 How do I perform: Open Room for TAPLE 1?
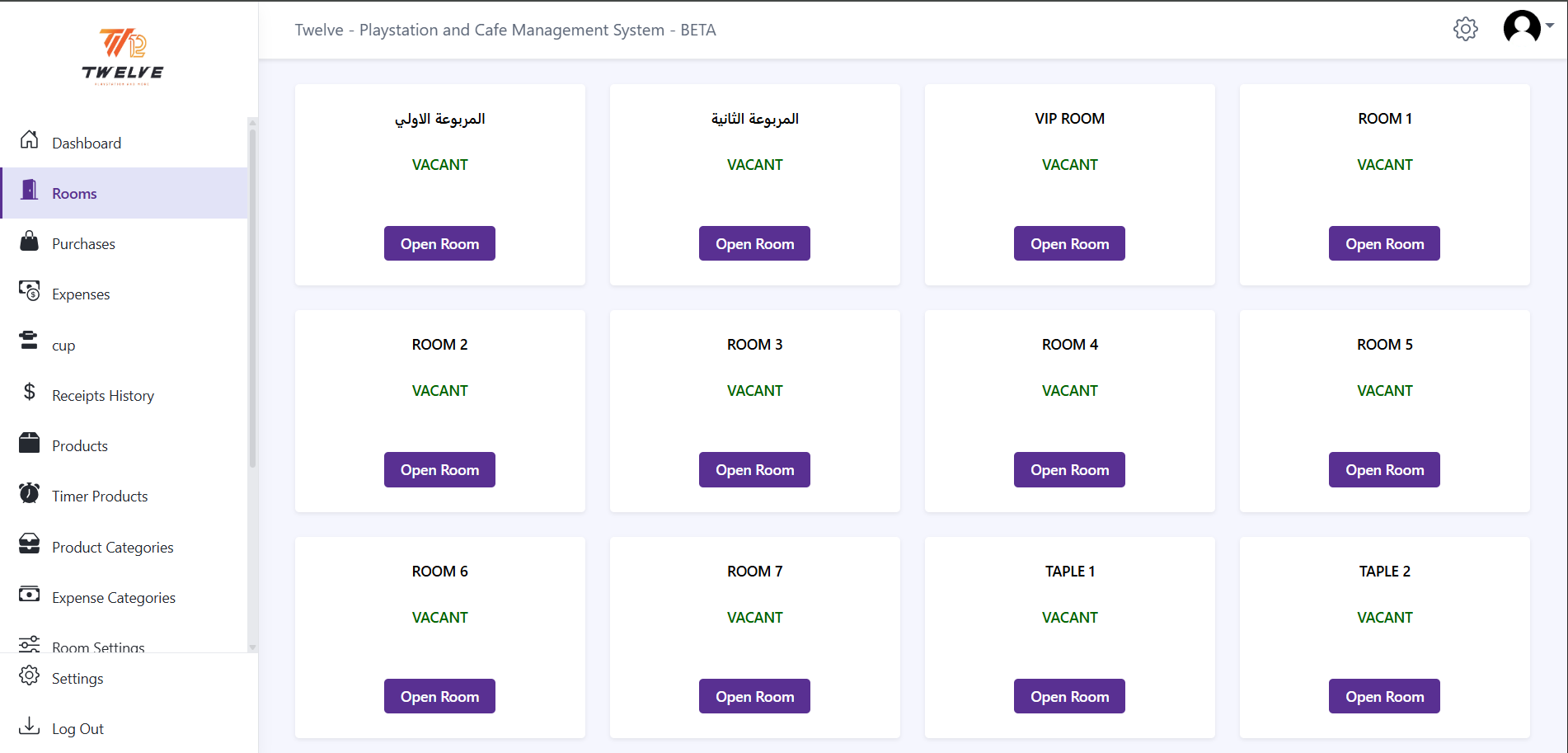[x=1069, y=697]
